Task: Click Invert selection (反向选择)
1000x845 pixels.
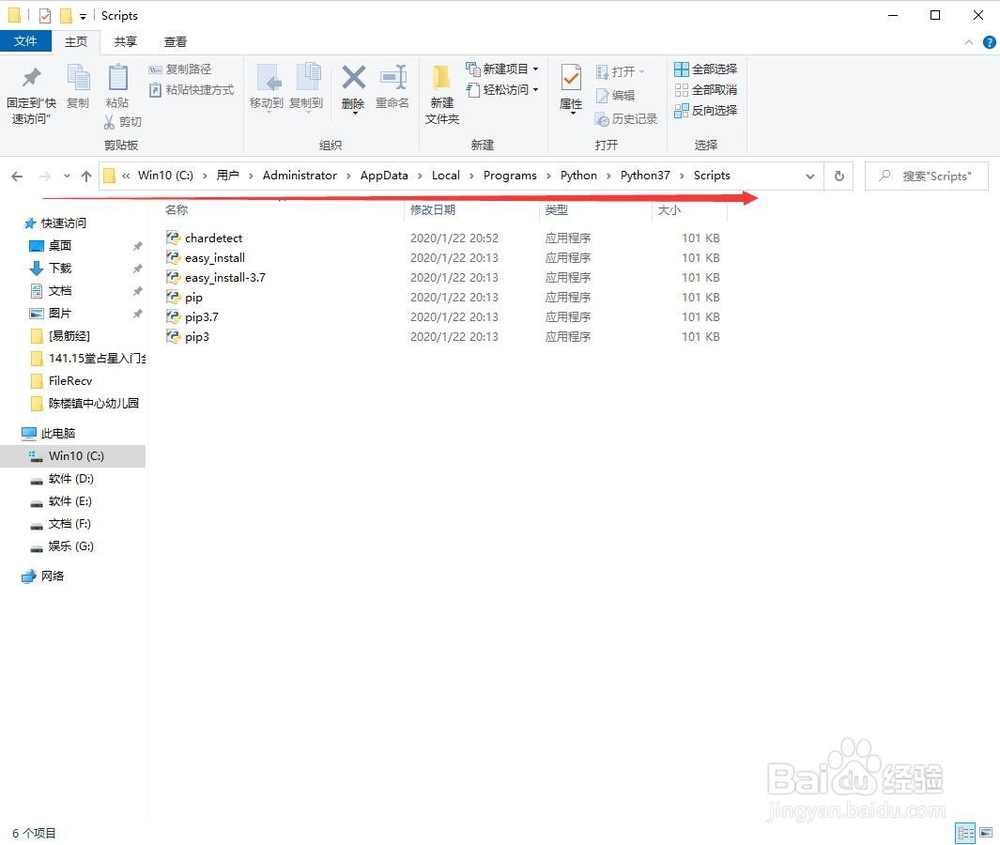Action: [x=705, y=110]
